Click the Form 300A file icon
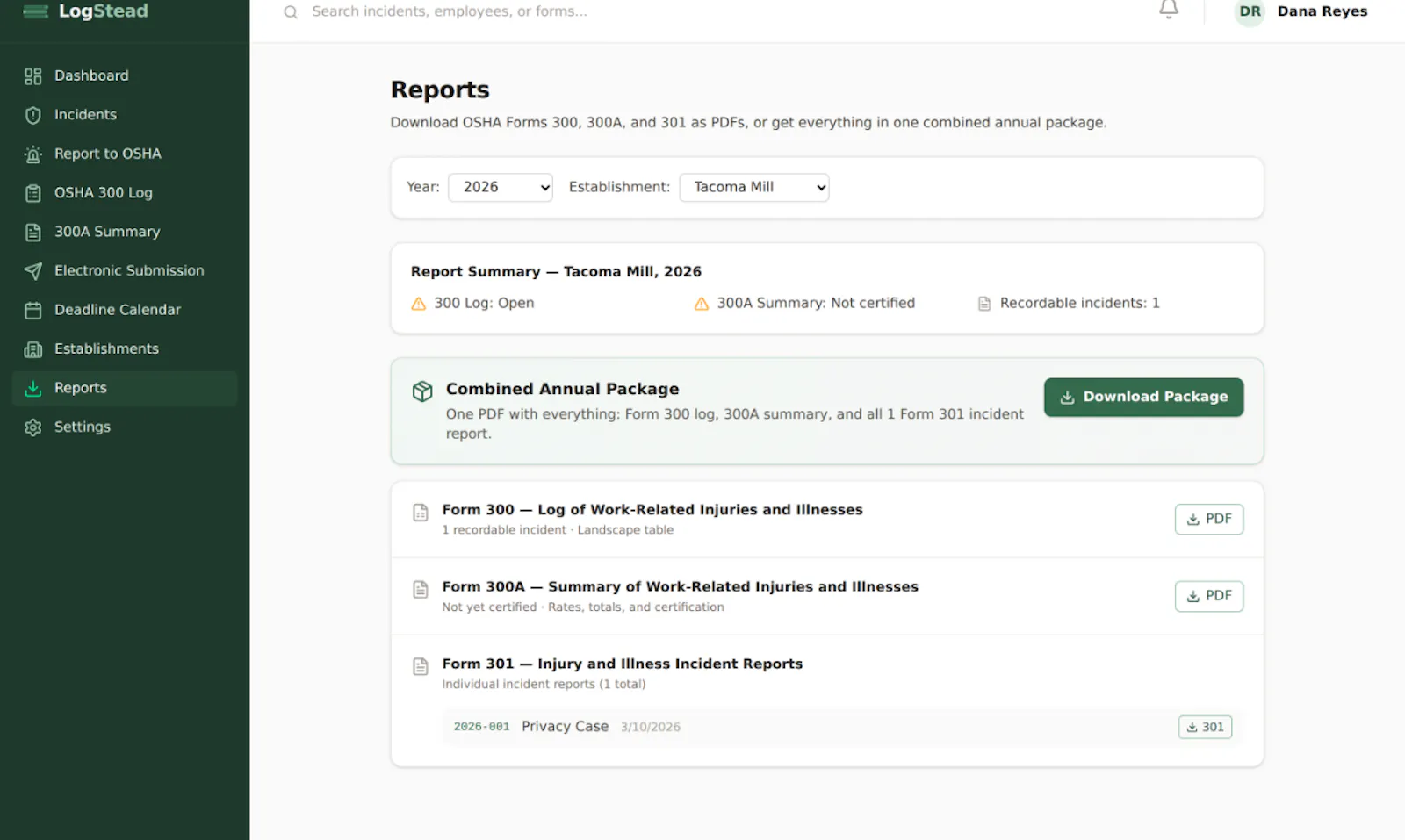Screen dimensions: 1405x840 (421, 590)
